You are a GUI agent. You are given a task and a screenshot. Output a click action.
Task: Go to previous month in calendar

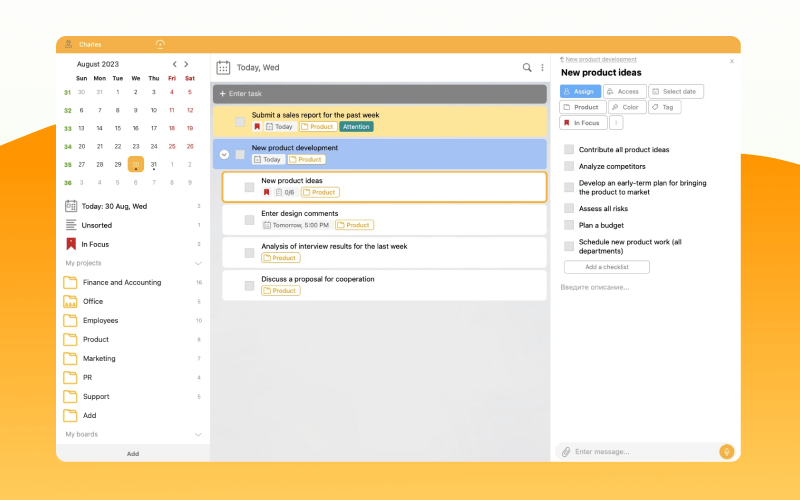pos(174,64)
